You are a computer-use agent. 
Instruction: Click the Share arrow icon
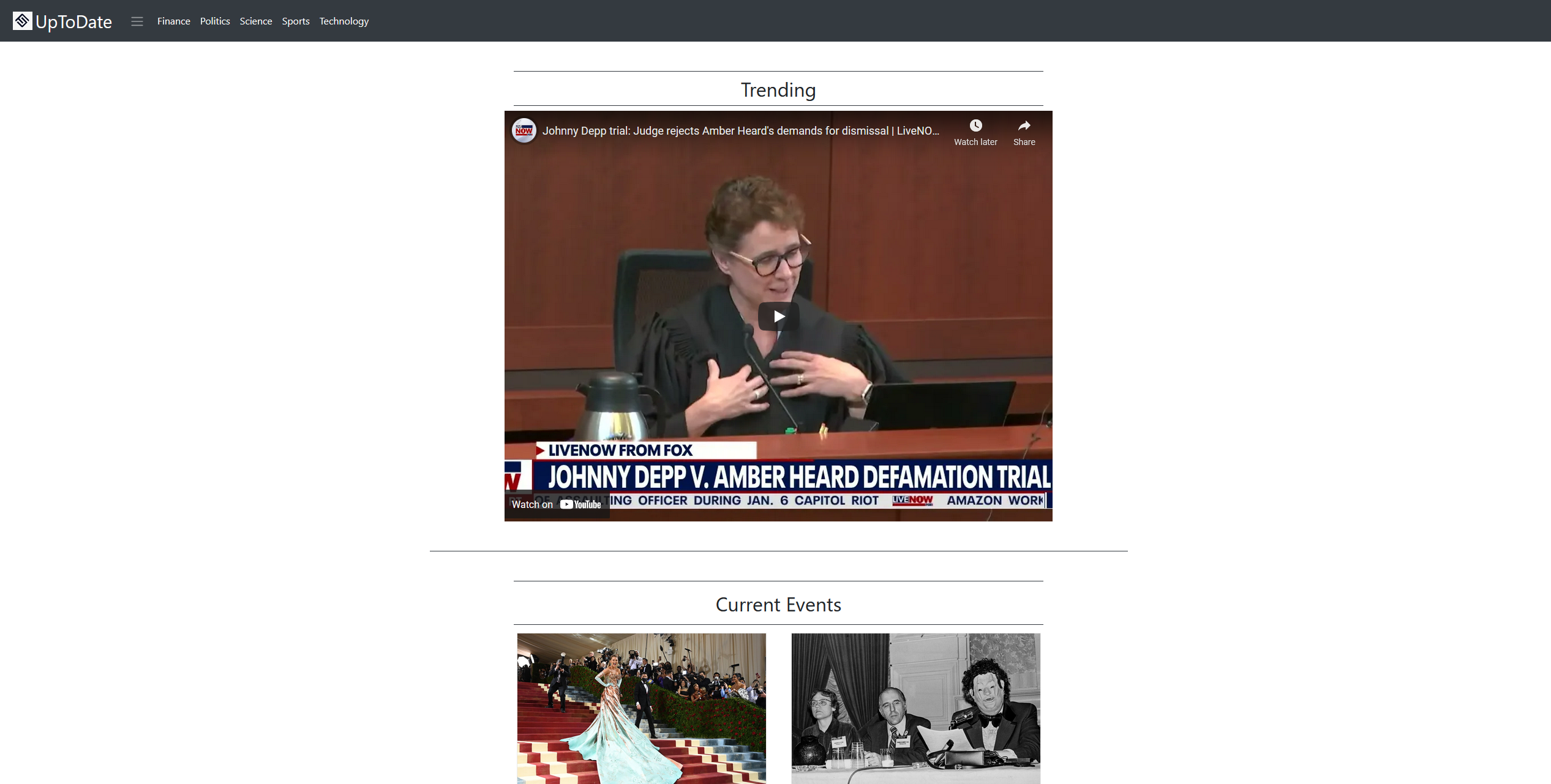pyautogui.click(x=1024, y=126)
